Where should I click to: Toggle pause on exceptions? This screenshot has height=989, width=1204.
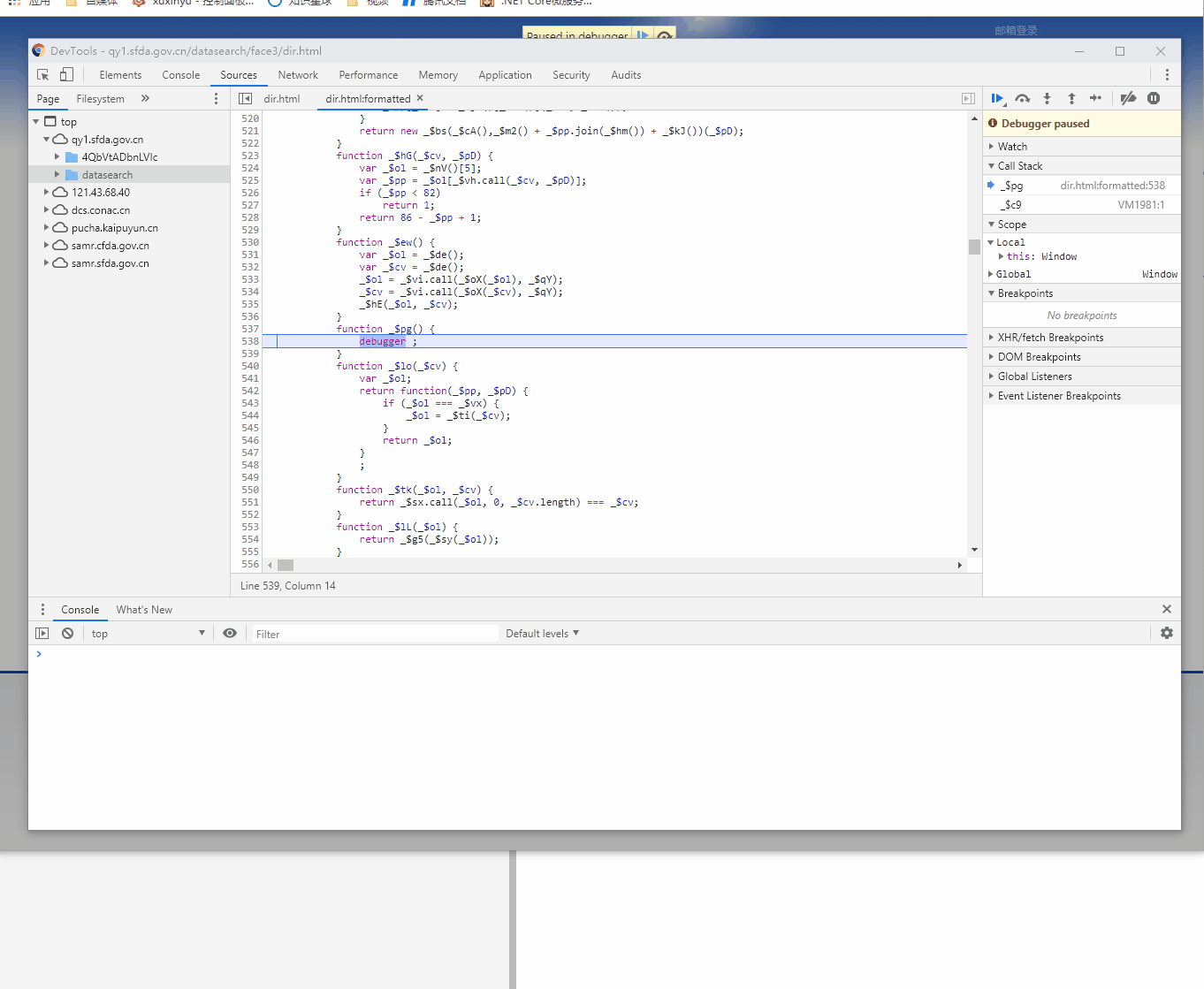click(1154, 99)
